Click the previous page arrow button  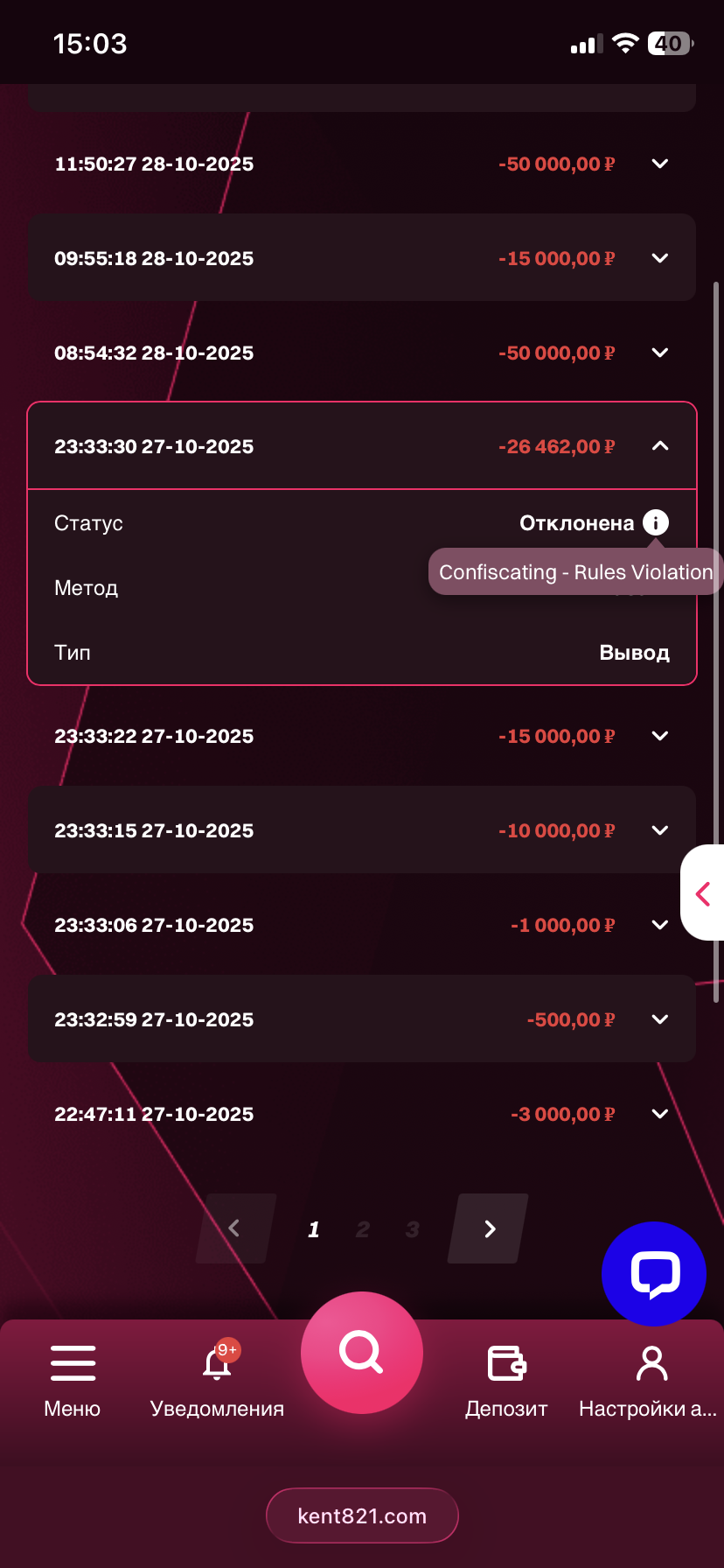[235, 1228]
